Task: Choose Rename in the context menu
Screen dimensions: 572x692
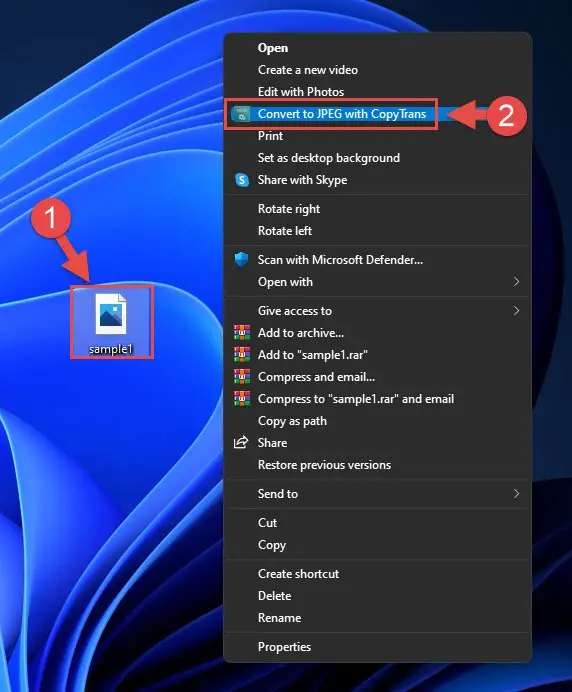Action: tap(377, 618)
